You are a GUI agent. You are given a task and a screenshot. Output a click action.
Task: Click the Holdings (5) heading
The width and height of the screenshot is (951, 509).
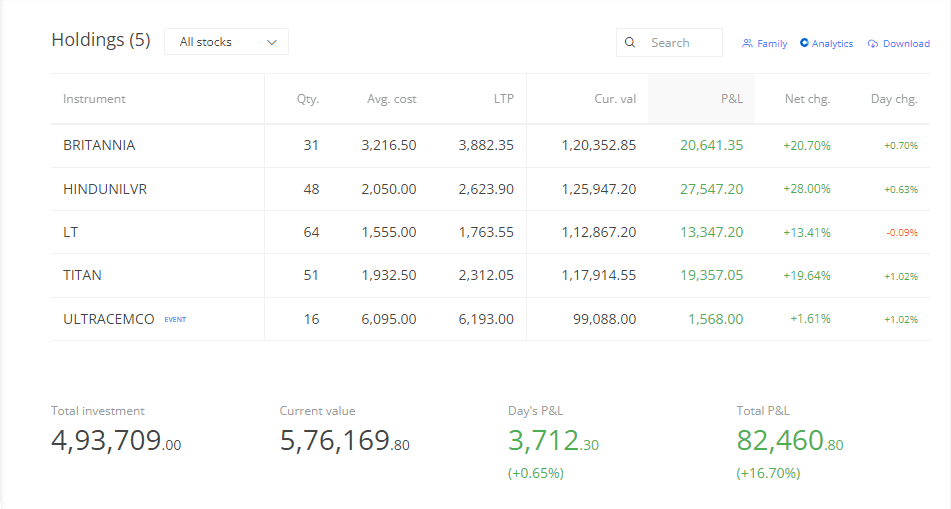coord(101,40)
